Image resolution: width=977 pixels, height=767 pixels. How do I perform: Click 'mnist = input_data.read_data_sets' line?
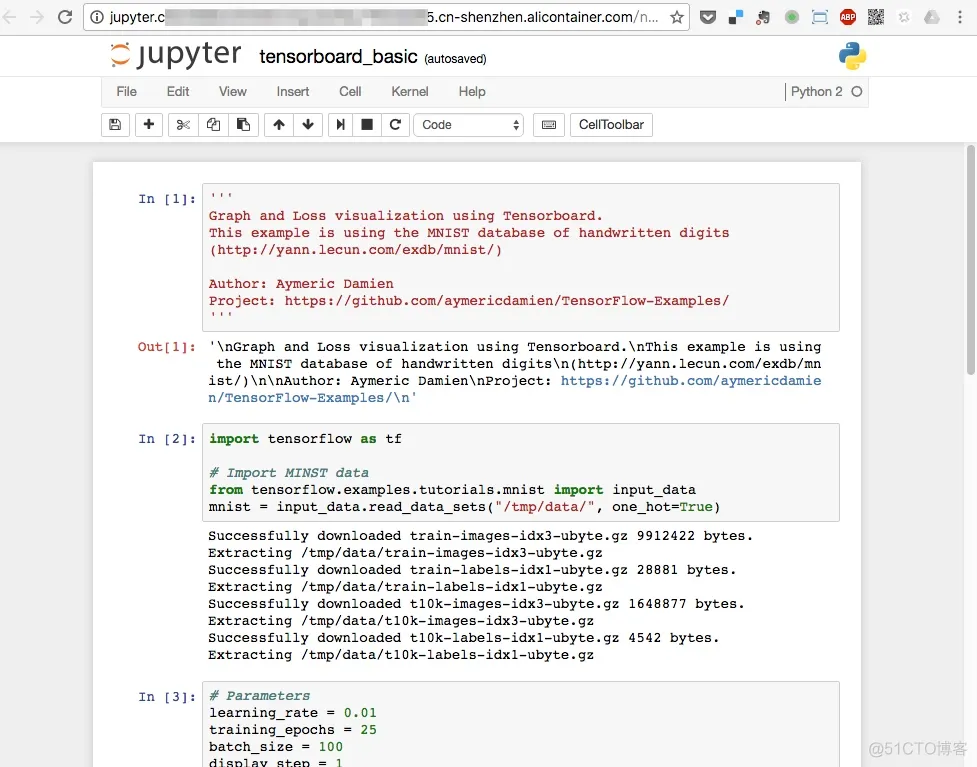click(464, 507)
